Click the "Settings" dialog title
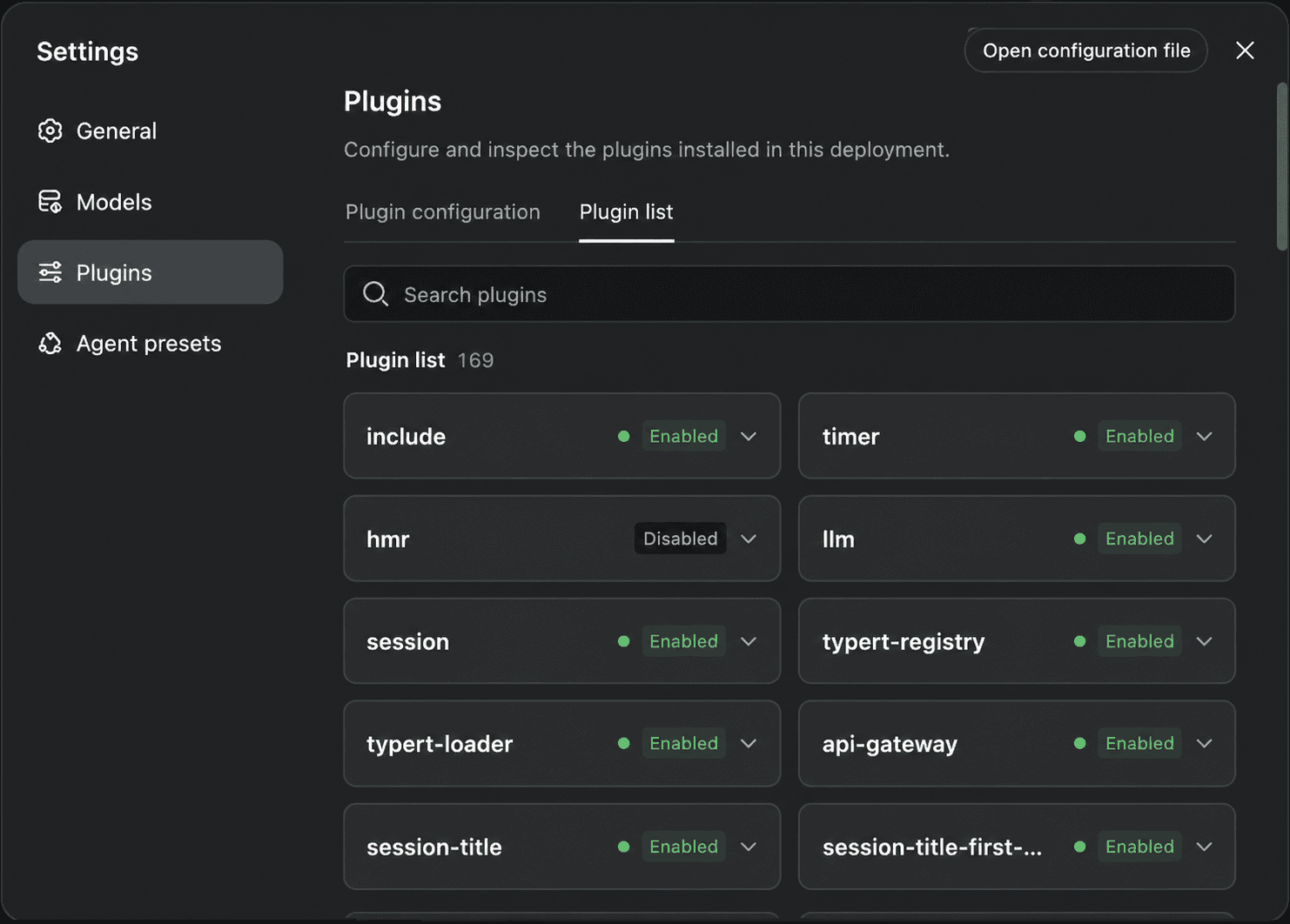The image size is (1290, 924). (88, 51)
